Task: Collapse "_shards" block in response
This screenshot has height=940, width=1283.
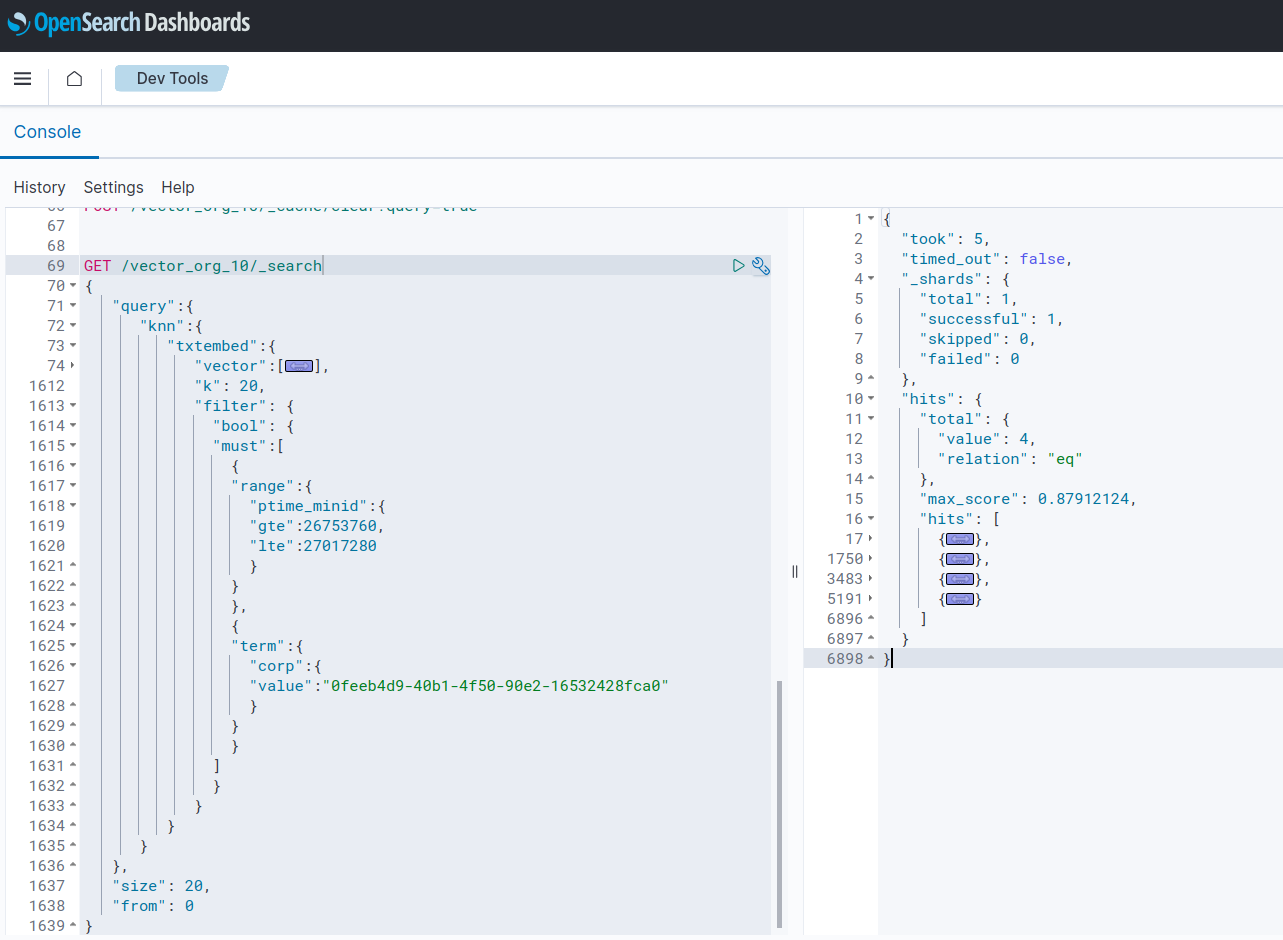Action: 871,279
